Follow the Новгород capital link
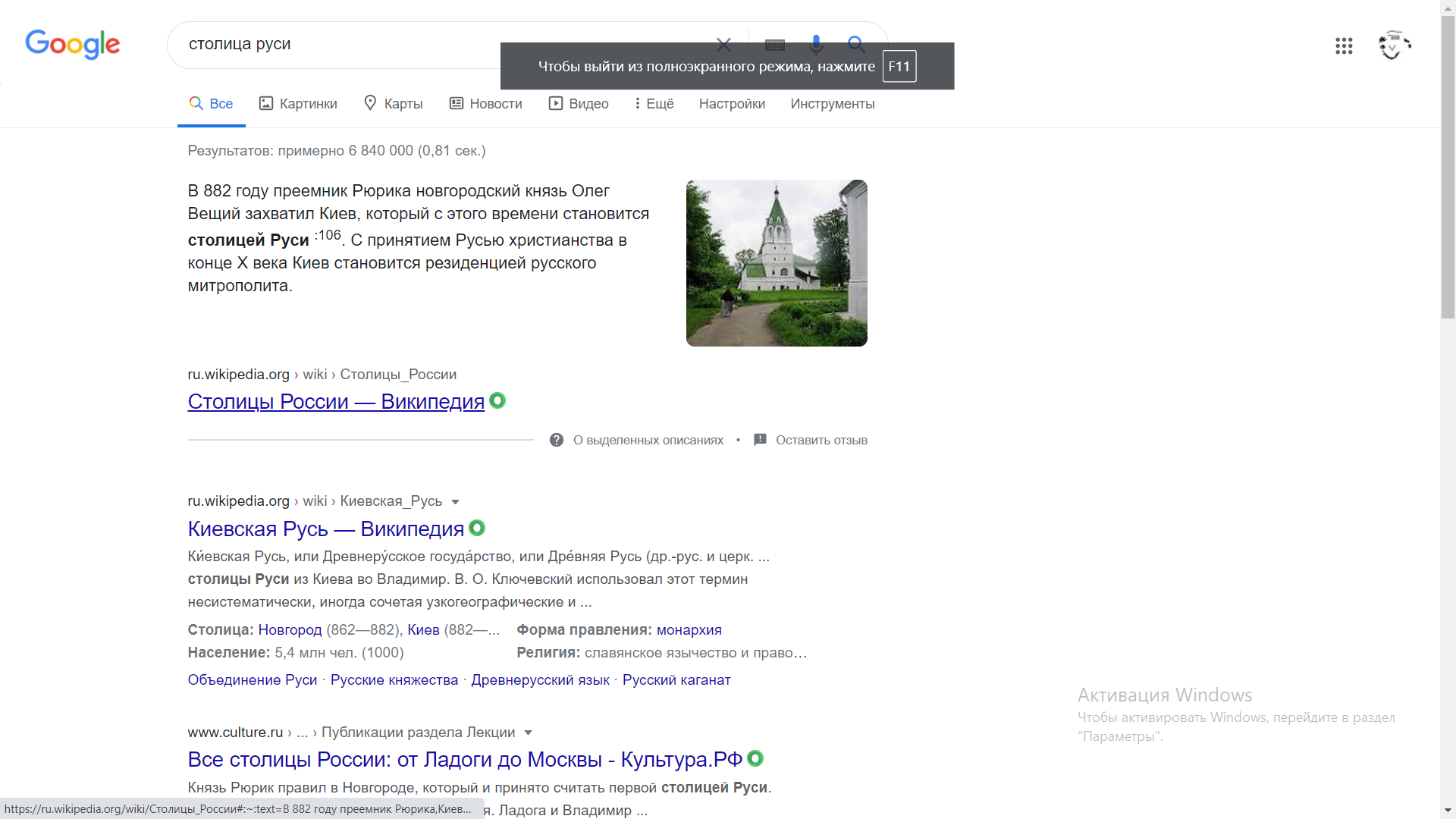The width and height of the screenshot is (1456, 819). point(290,630)
